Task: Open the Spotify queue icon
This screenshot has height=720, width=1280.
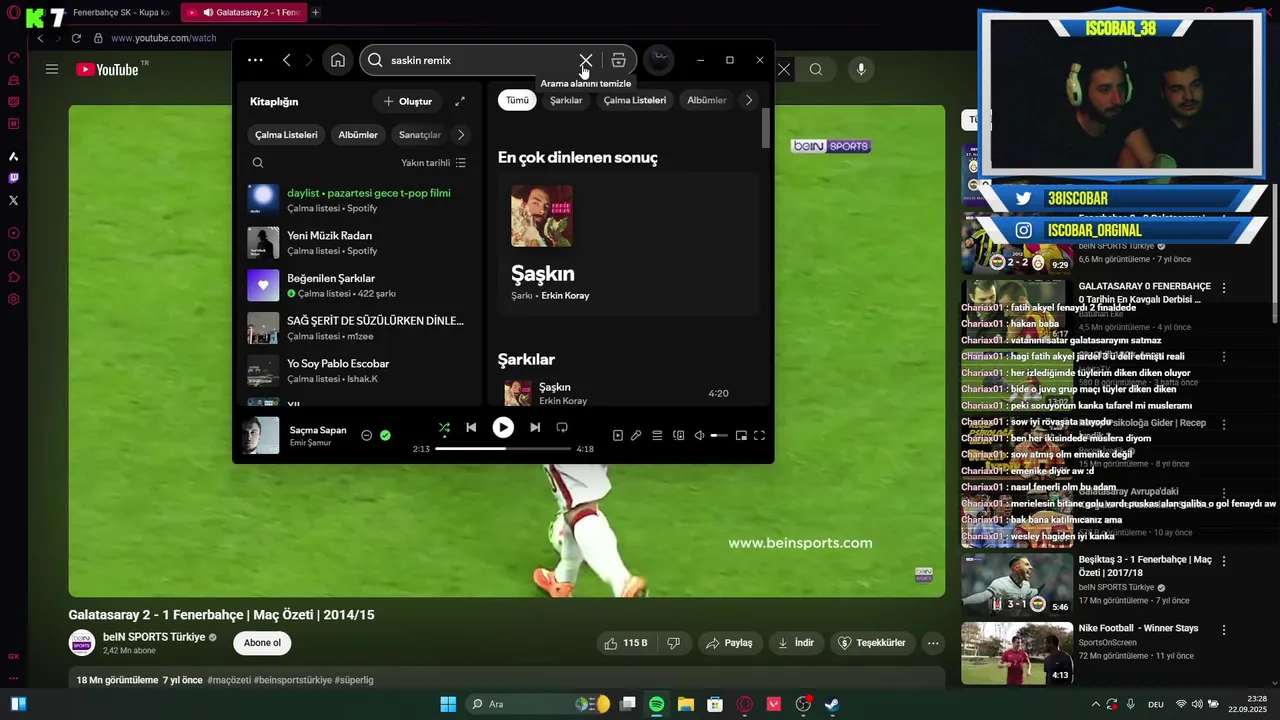Action: pos(657,435)
